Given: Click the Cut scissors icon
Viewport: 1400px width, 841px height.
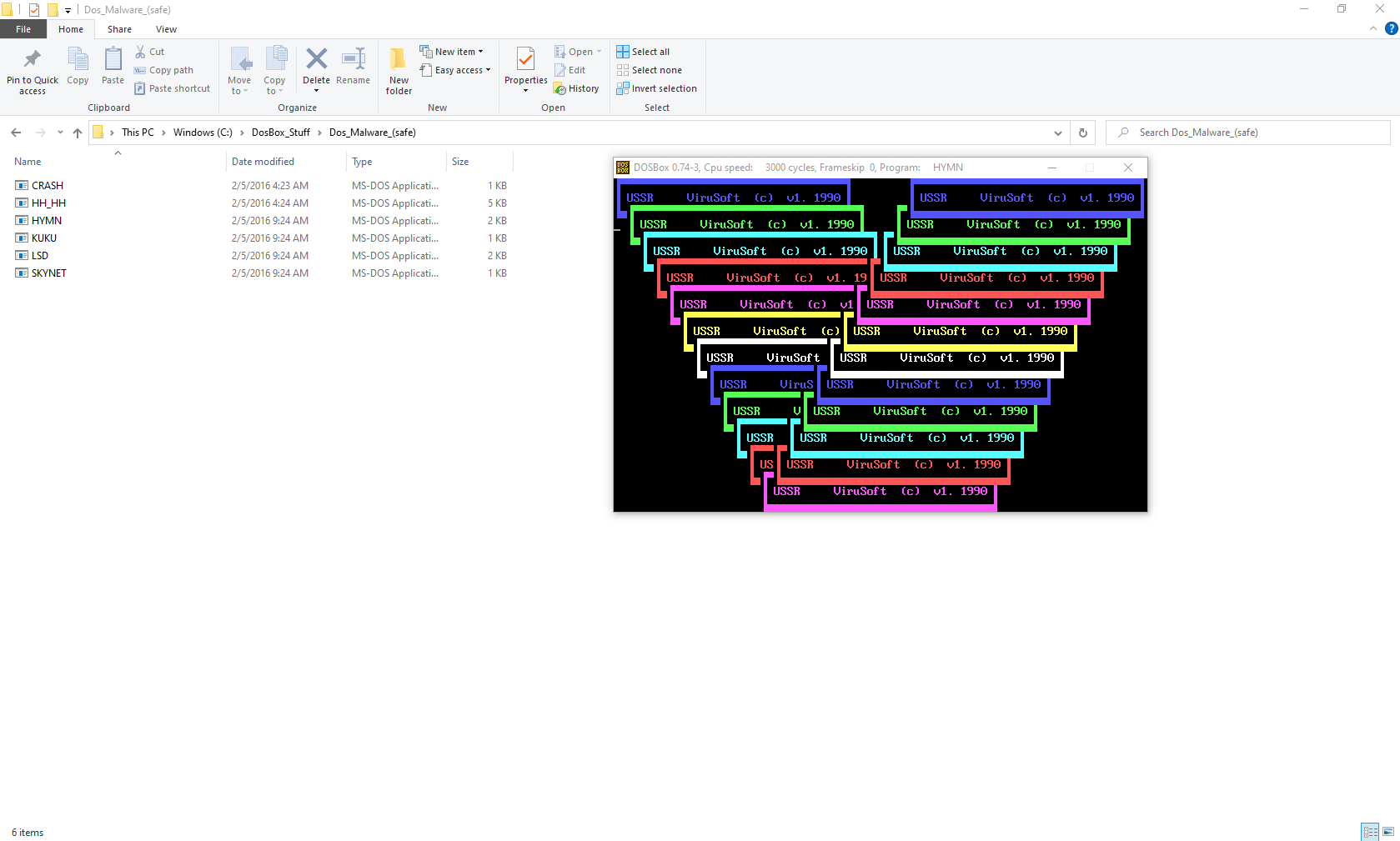Looking at the screenshot, I should click(x=140, y=52).
